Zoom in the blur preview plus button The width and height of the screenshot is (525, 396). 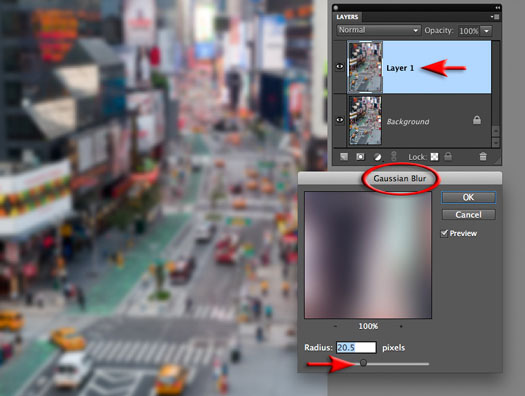tap(401, 326)
